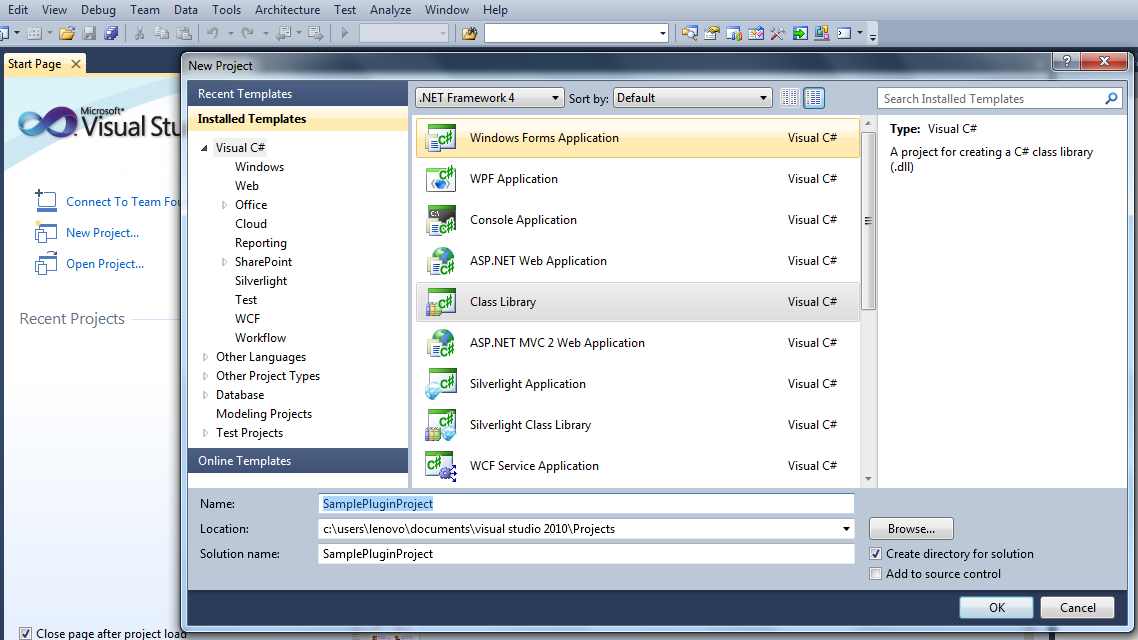Expand the SharePoint tree node
Screen dimensions: 1138x640
tap(224, 262)
